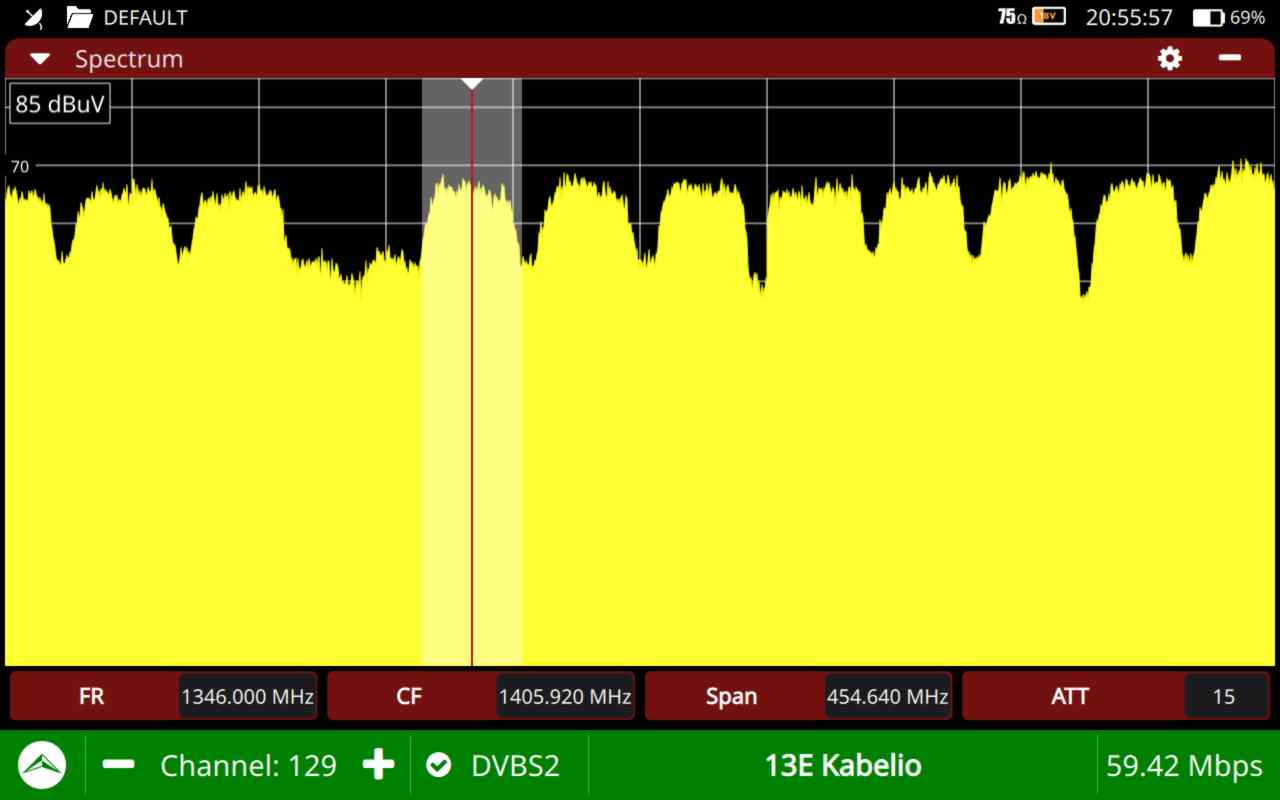Decrease channel with the minus button

[119, 765]
